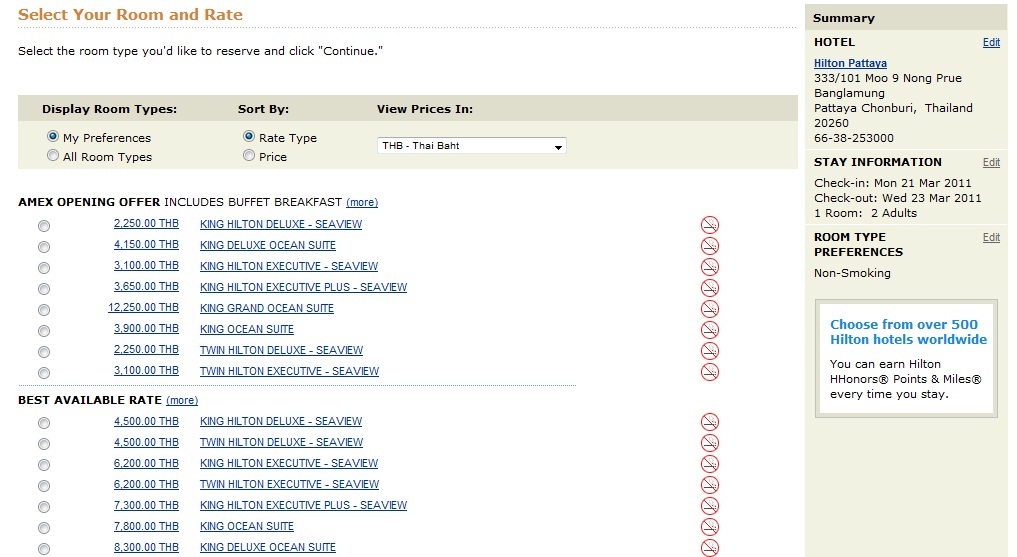Image resolution: width=1017 pixels, height=557 pixels.
Task: Sort rooms by Price
Action: (x=249, y=156)
